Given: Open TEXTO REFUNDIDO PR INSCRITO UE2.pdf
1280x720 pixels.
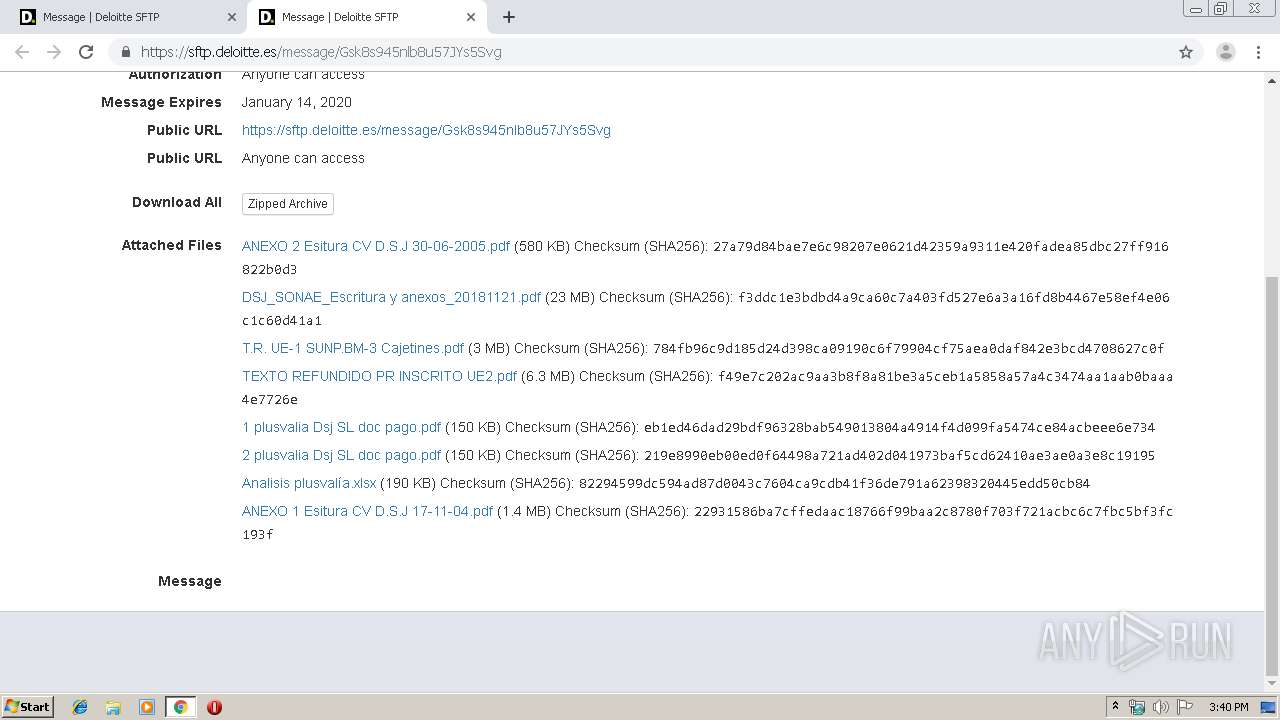Looking at the screenshot, I should (379, 376).
